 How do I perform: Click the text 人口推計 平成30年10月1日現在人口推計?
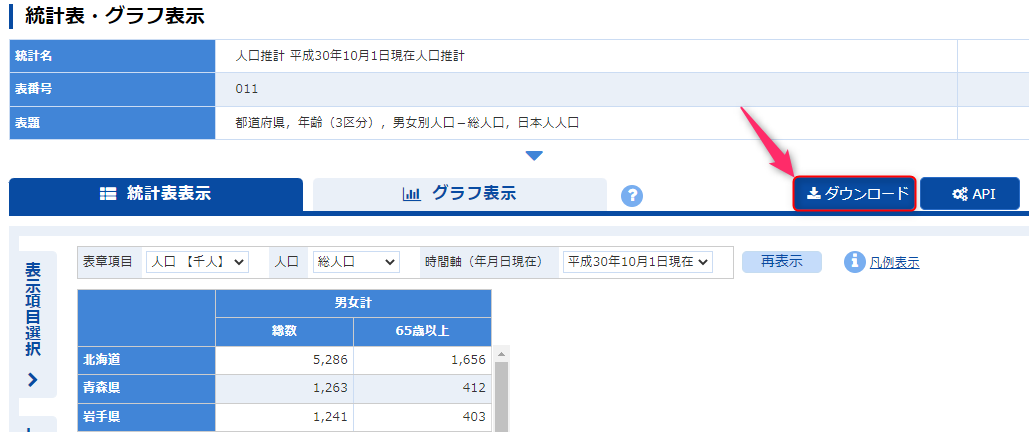click(350, 56)
